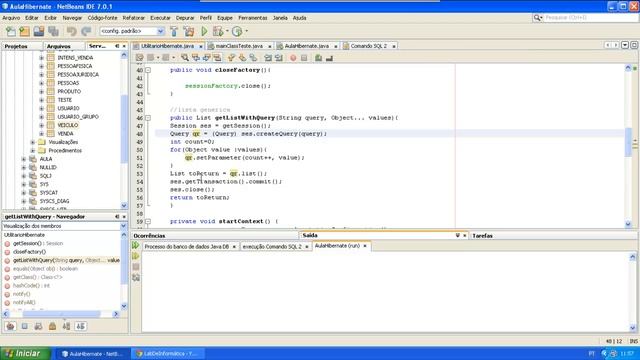Expand the VEICULO table node
640x360 pixels.
(41, 125)
